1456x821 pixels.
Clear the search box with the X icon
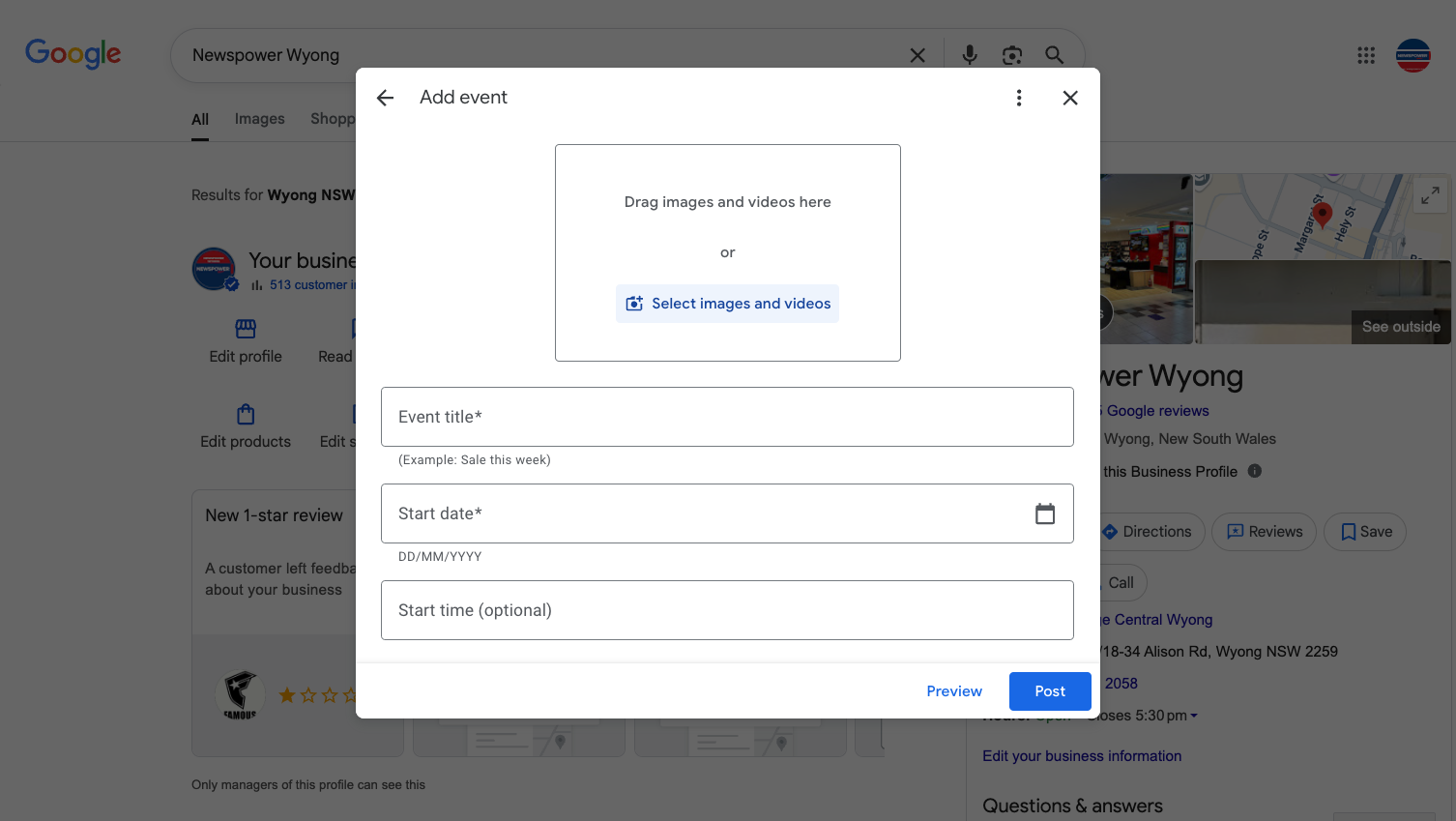point(917,56)
